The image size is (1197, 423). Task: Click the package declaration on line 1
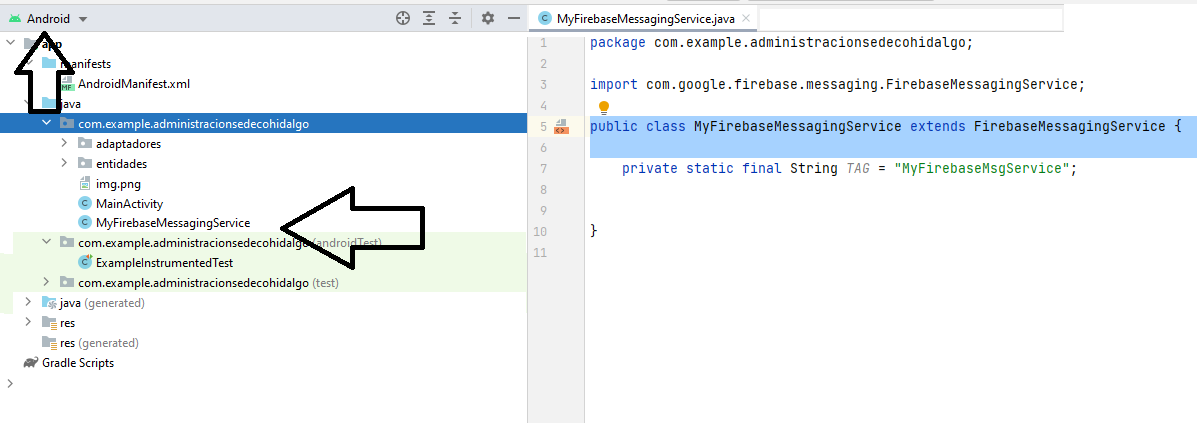pyautogui.click(x=782, y=44)
